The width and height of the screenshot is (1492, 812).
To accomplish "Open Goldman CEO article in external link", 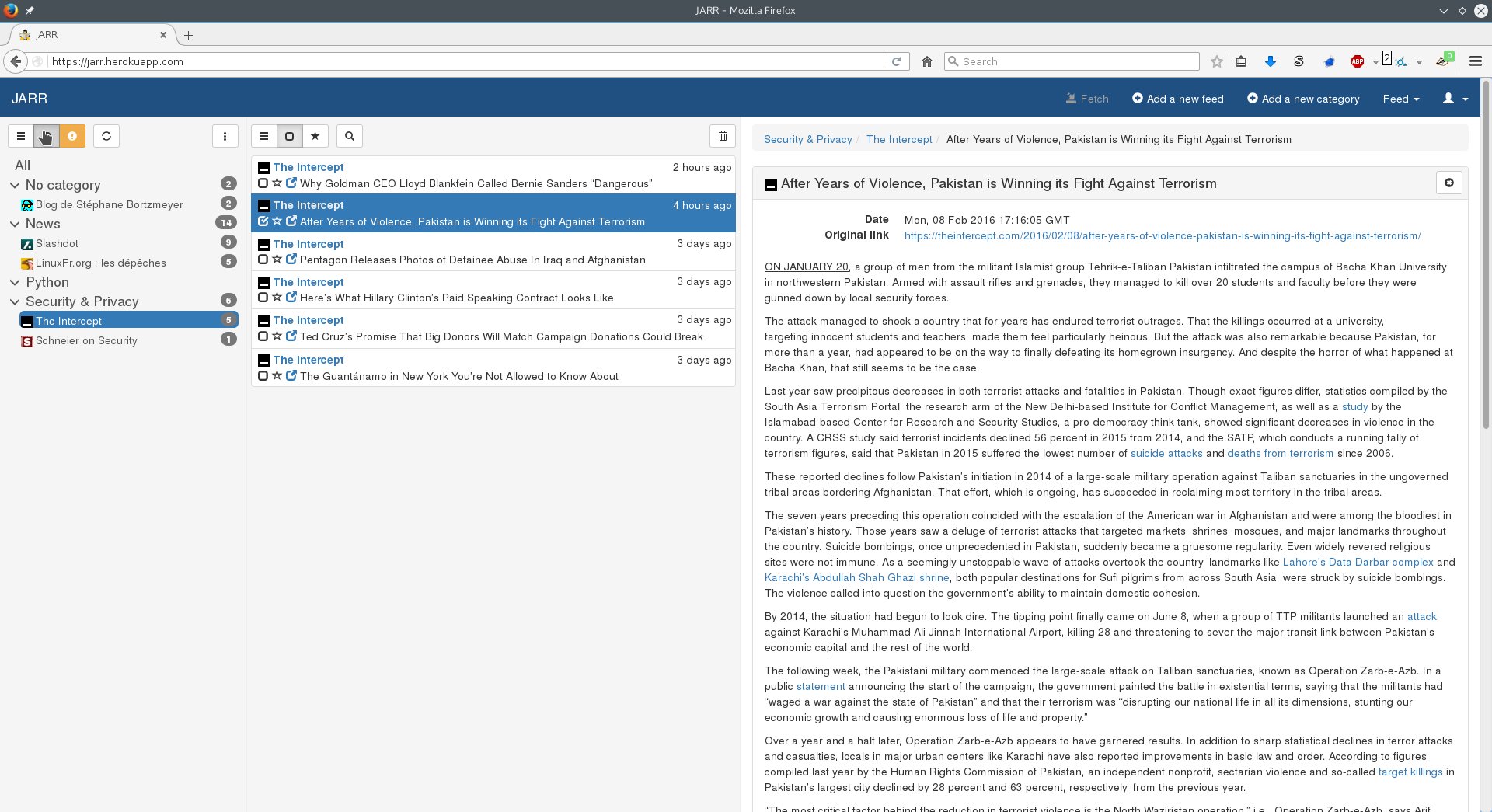I will (x=291, y=183).
